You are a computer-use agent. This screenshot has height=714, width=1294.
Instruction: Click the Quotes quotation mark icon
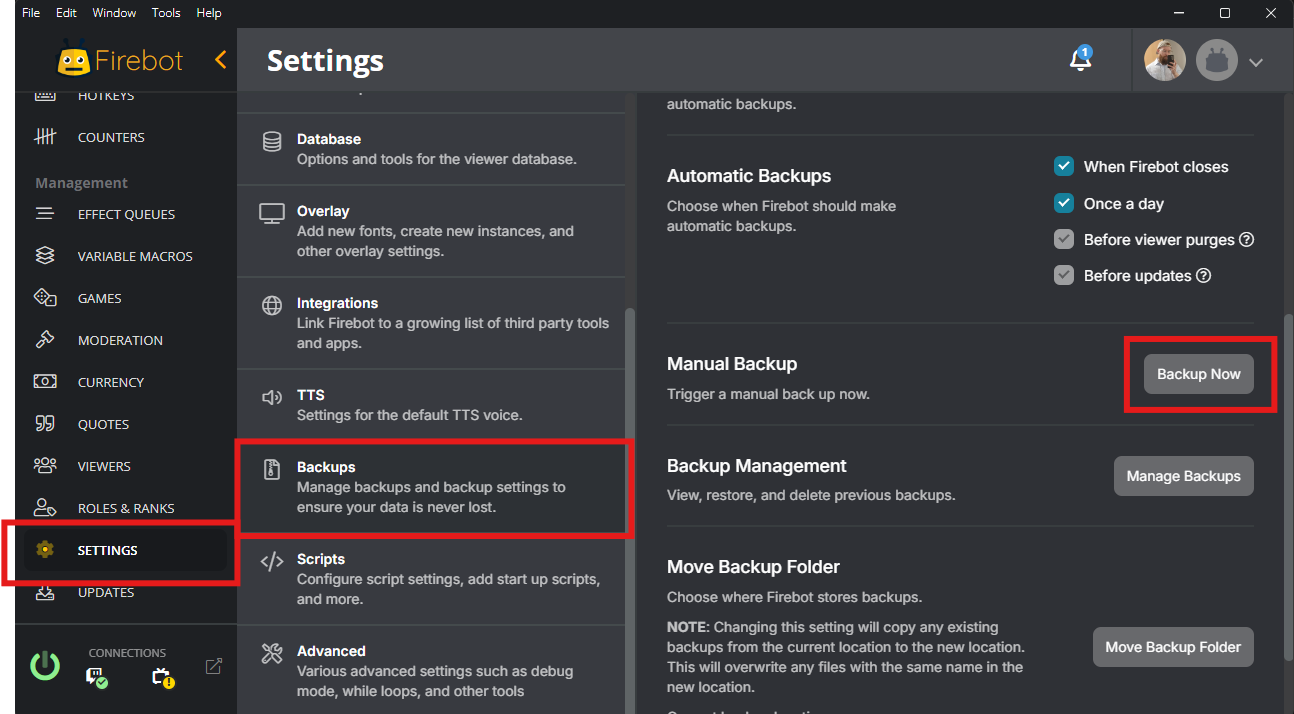point(45,424)
